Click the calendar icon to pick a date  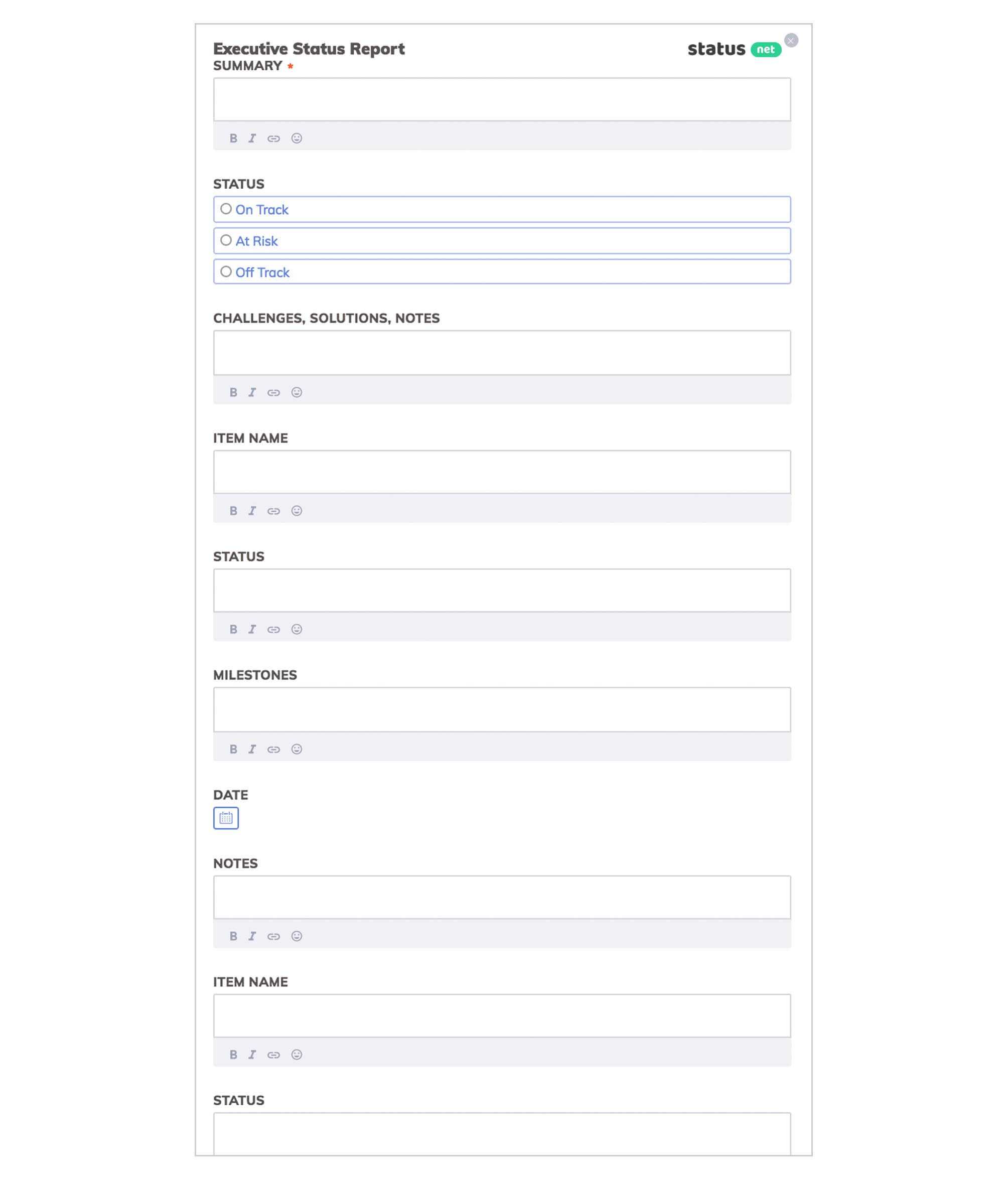(x=225, y=818)
